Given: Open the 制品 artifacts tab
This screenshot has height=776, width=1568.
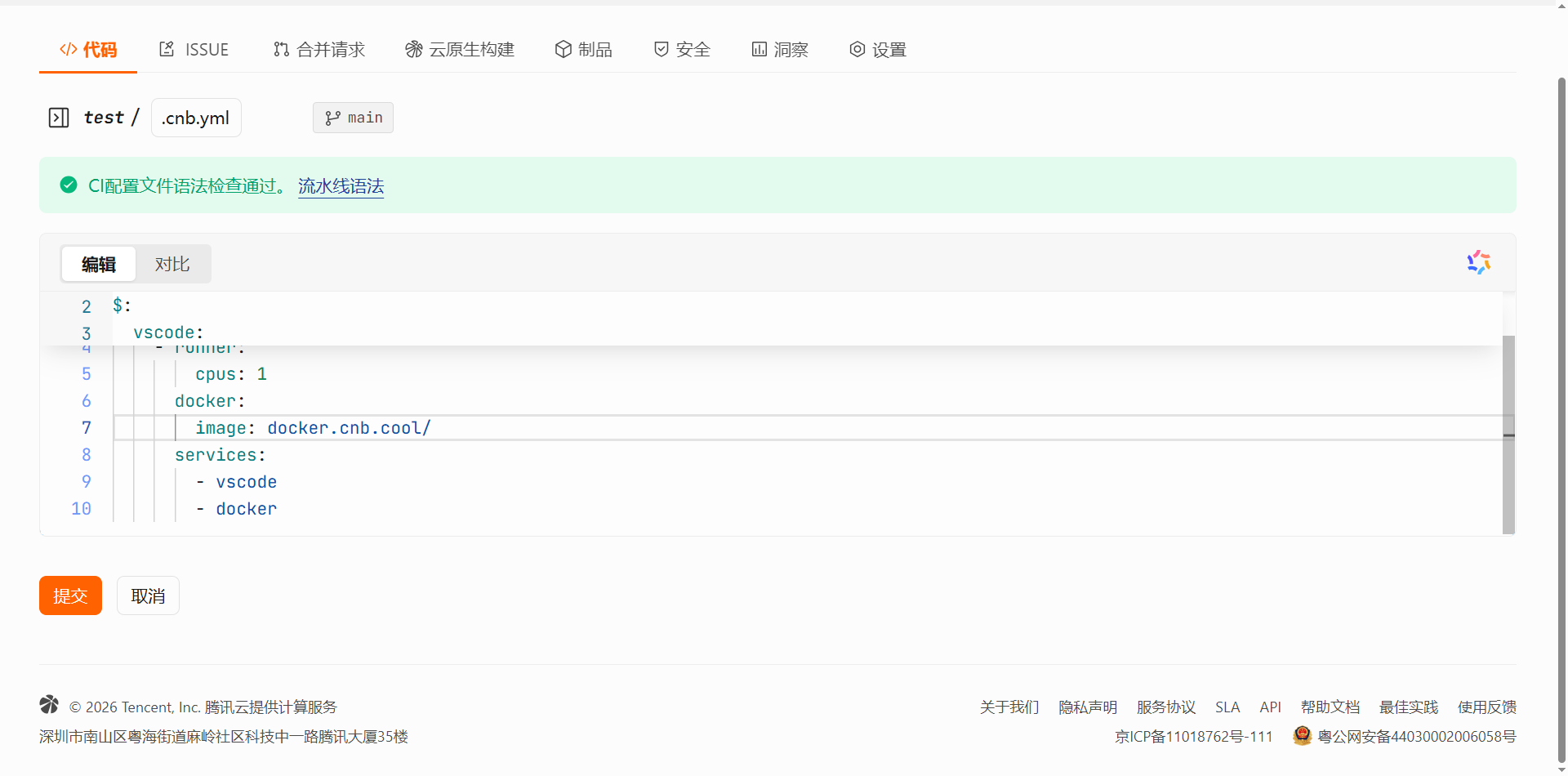Looking at the screenshot, I should coord(584,50).
